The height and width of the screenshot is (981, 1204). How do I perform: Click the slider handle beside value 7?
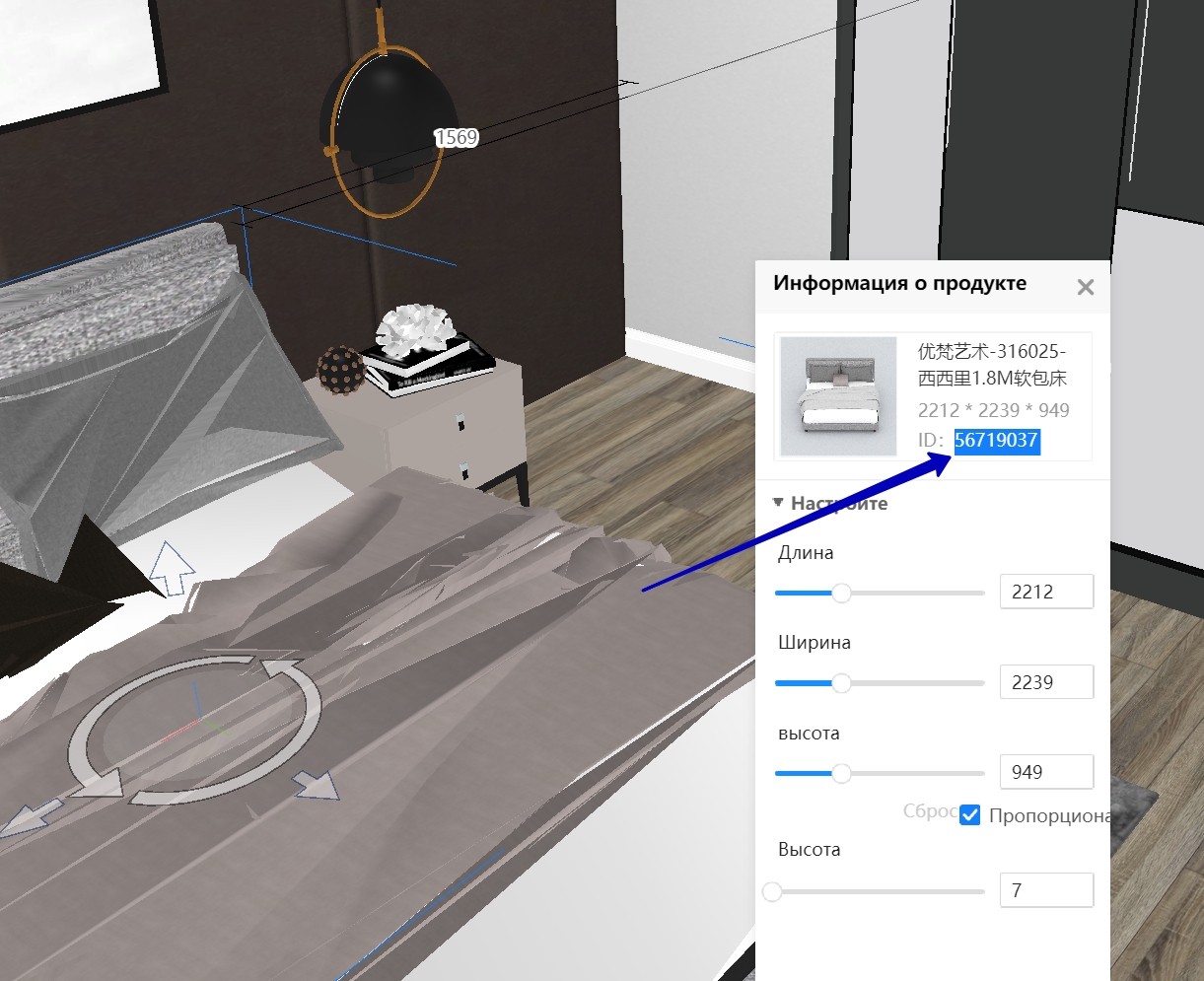pos(772,891)
